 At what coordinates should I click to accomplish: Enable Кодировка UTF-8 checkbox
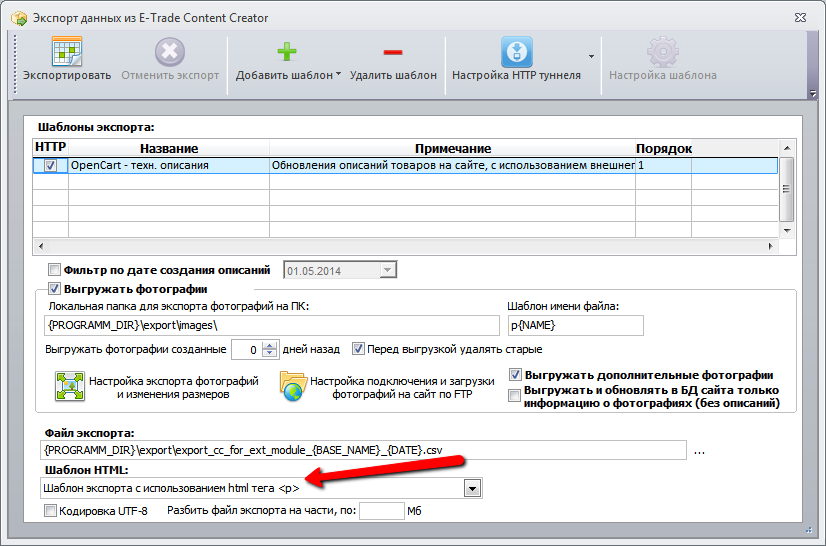tap(50, 511)
